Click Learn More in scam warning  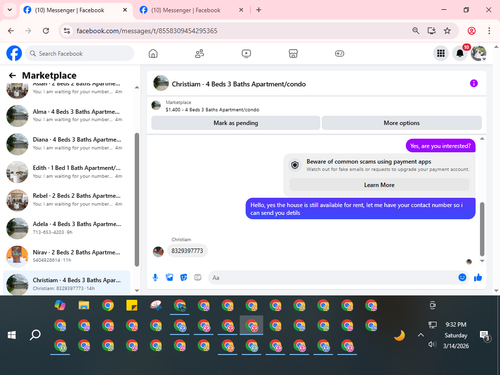379,185
